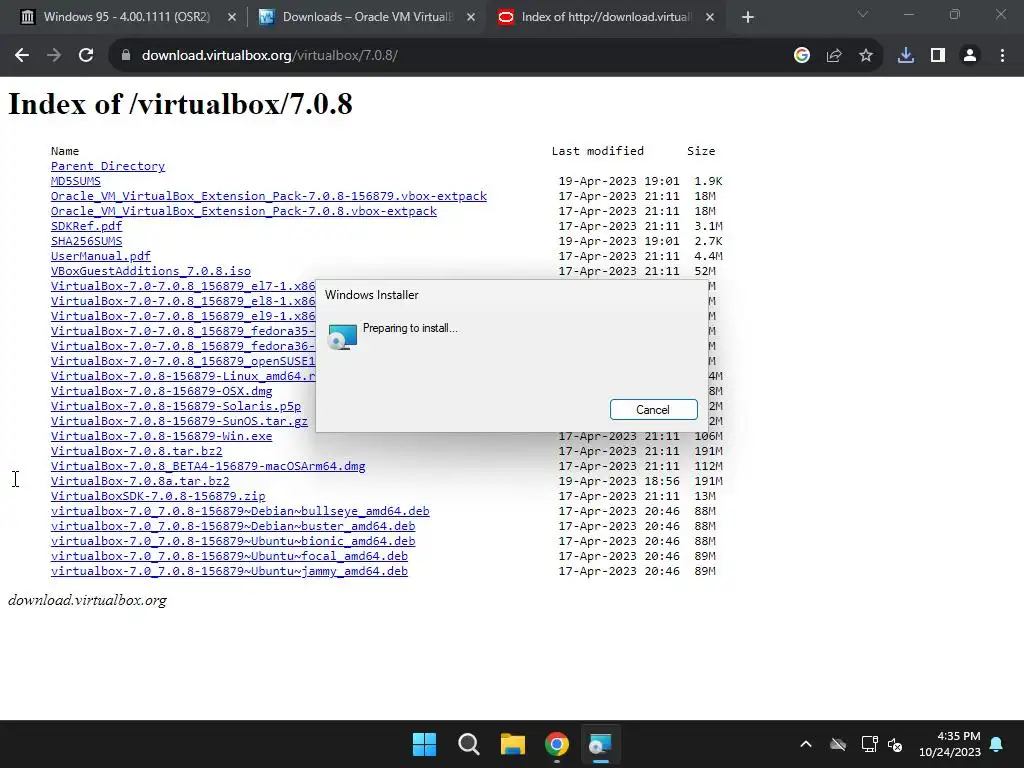Click the el9 VirtualBox rpm link
1024x768 pixels.
click(x=183, y=316)
